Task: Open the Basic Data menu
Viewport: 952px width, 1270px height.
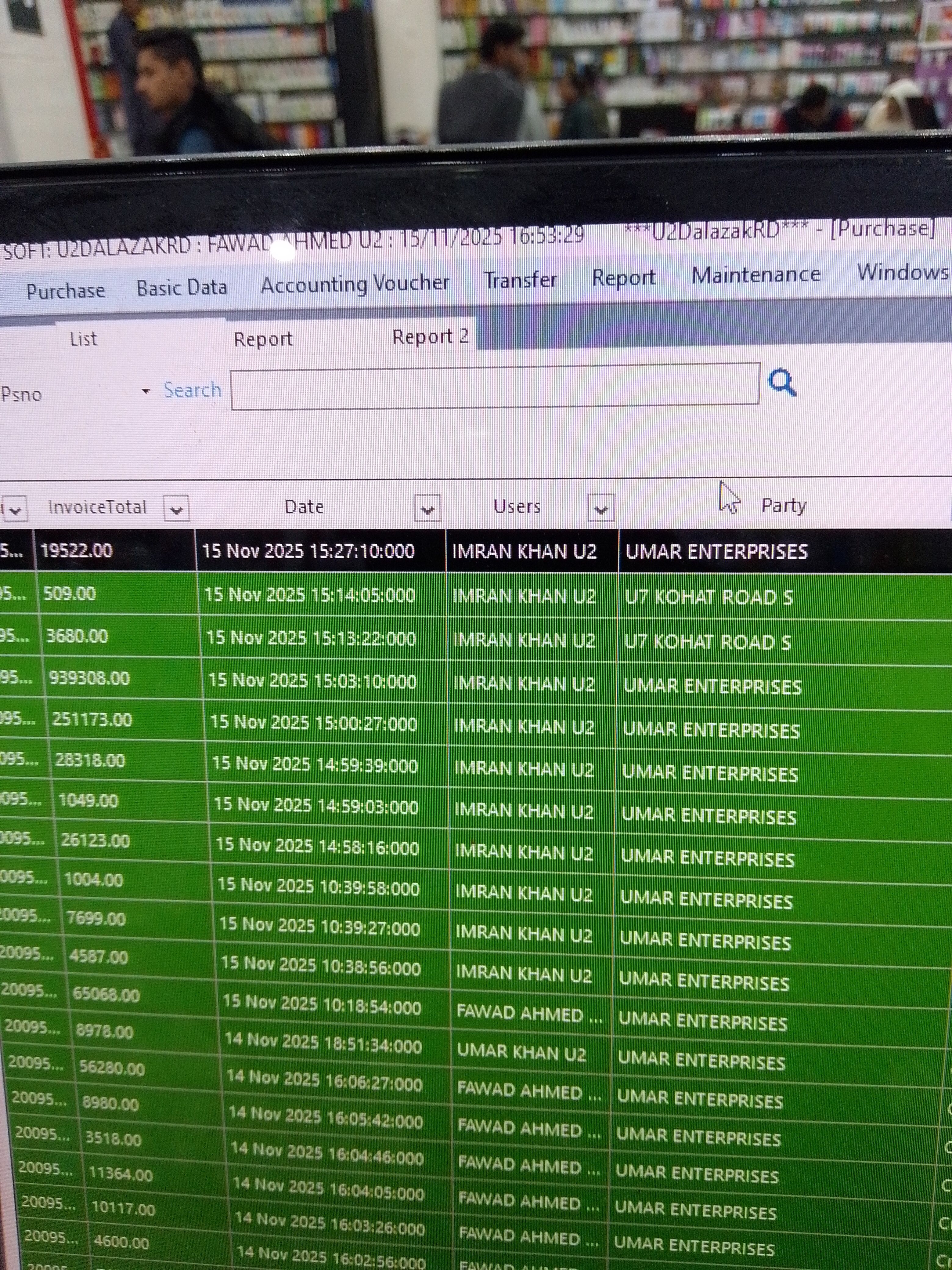Action: point(181,287)
